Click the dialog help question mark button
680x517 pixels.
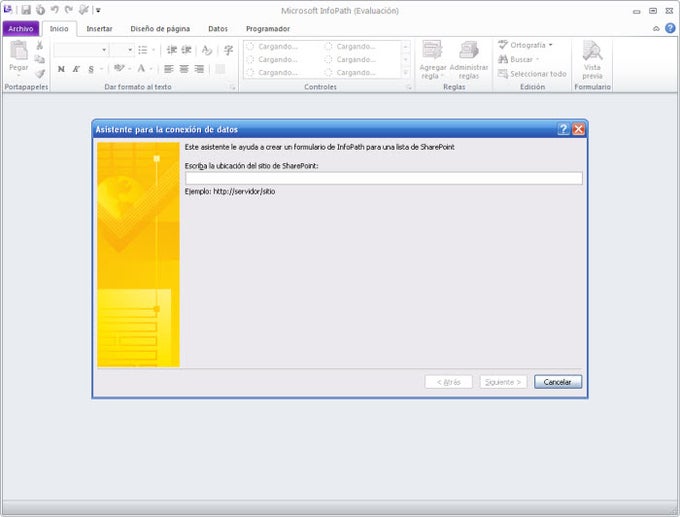click(x=563, y=129)
